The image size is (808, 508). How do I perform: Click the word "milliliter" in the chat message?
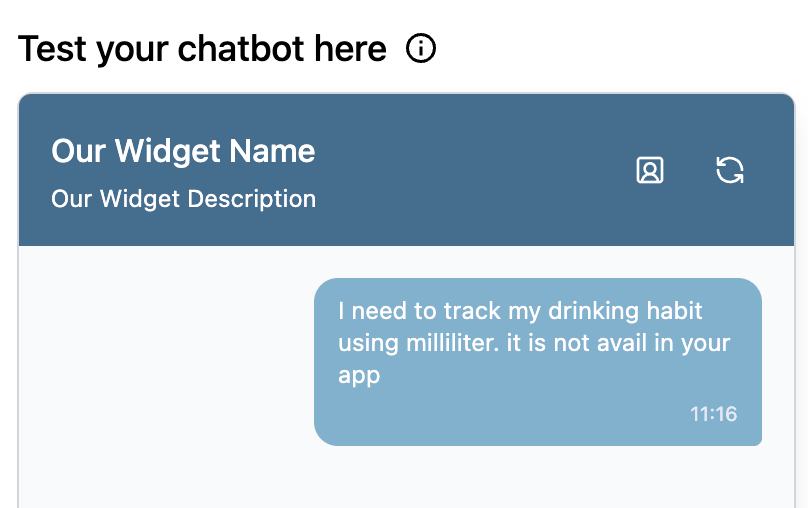(452, 343)
